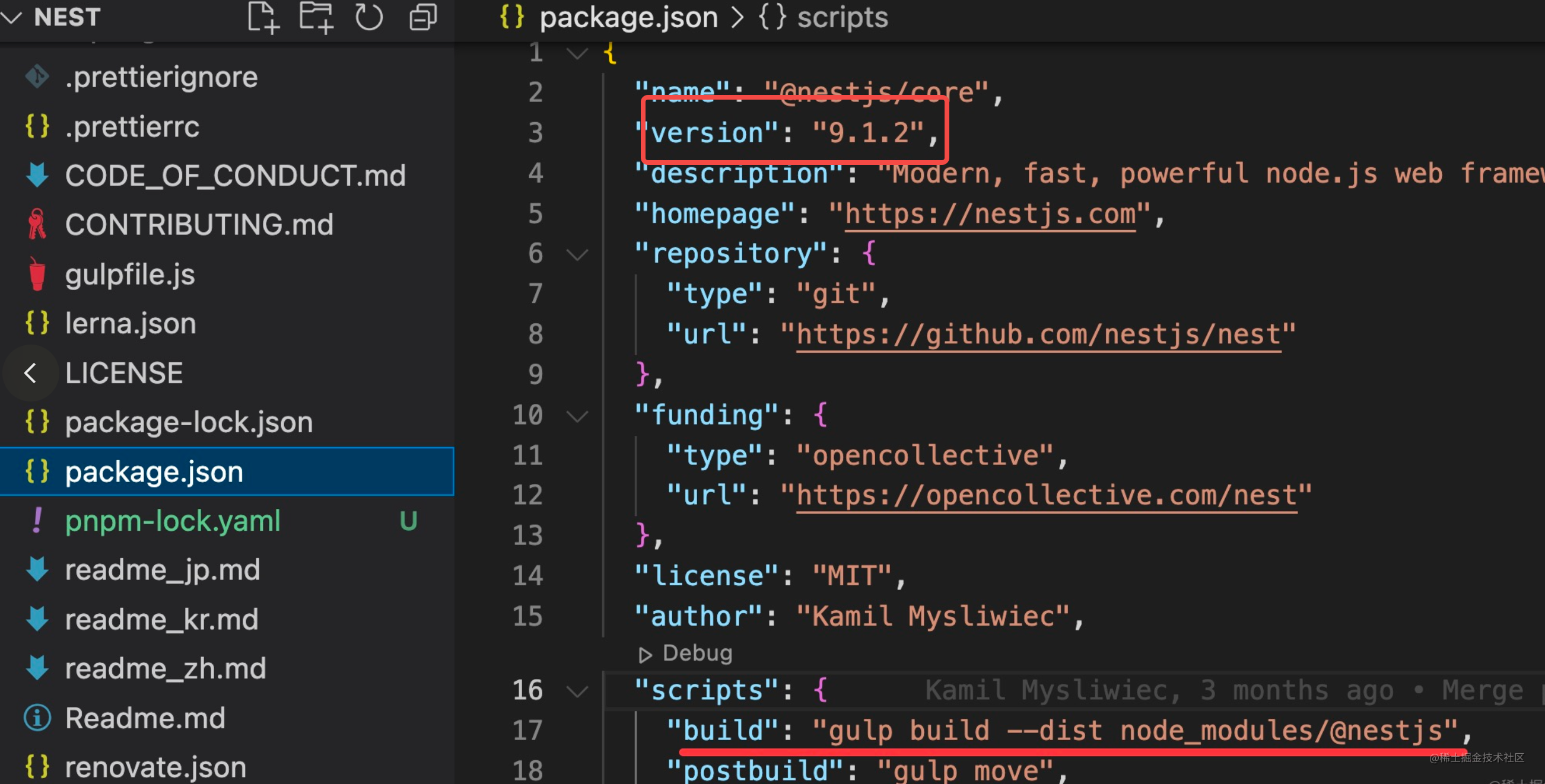Click line number 16 in the gutter
Screen dimensions: 1545x784
[528, 690]
